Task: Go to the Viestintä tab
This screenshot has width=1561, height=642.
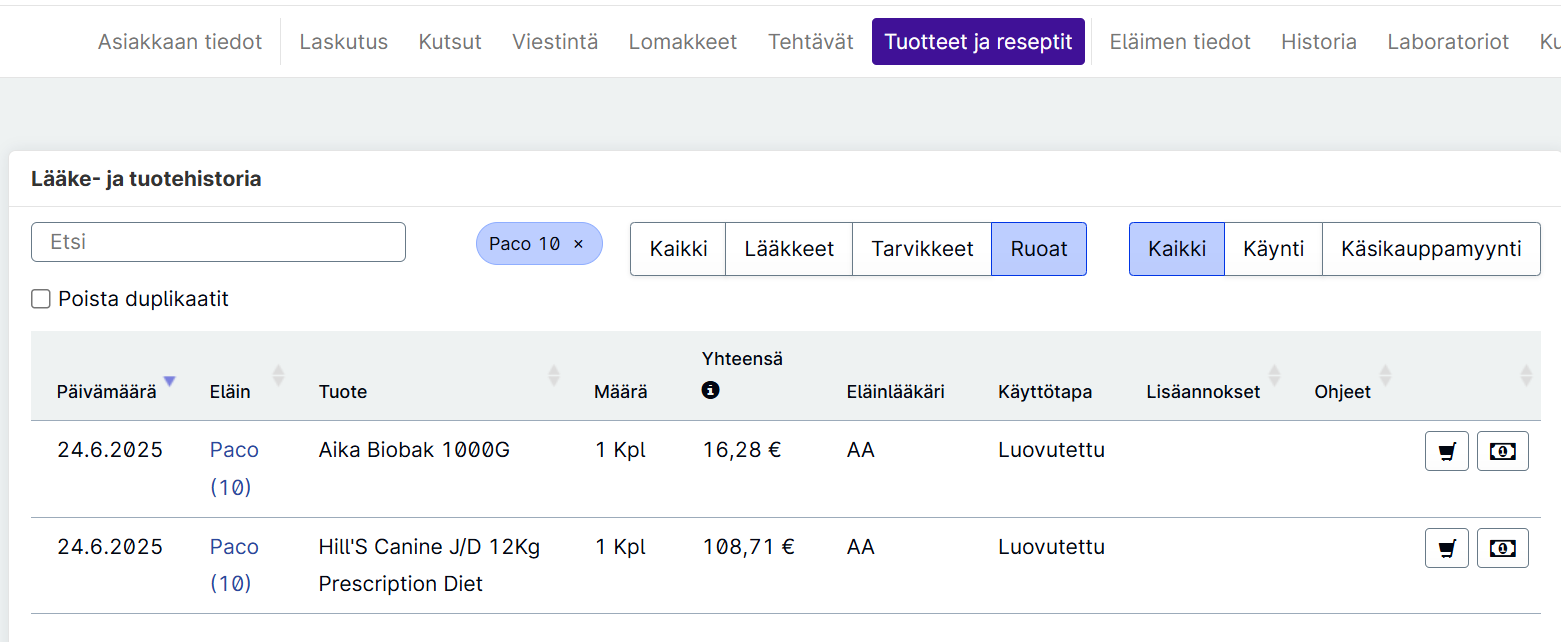Action: [x=555, y=42]
